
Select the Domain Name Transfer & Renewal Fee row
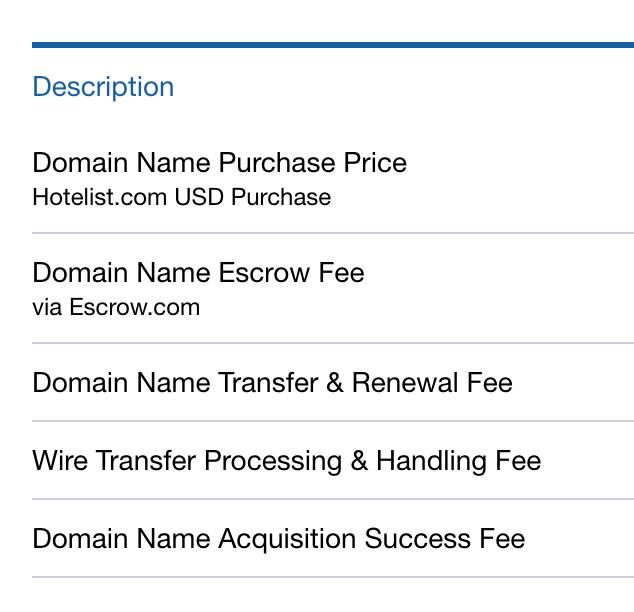click(x=272, y=383)
